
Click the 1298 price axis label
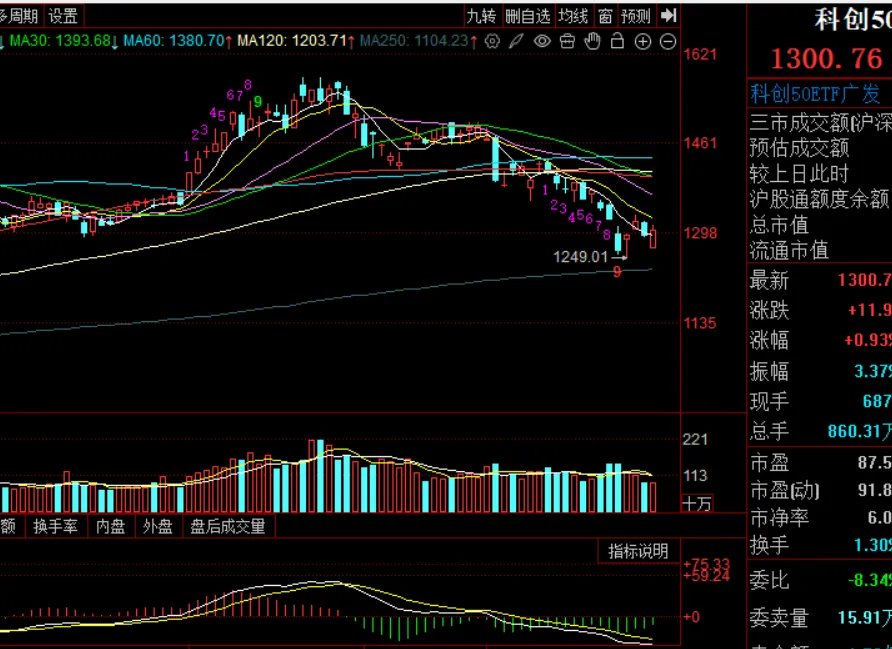pyautogui.click(x=700, y=233)
